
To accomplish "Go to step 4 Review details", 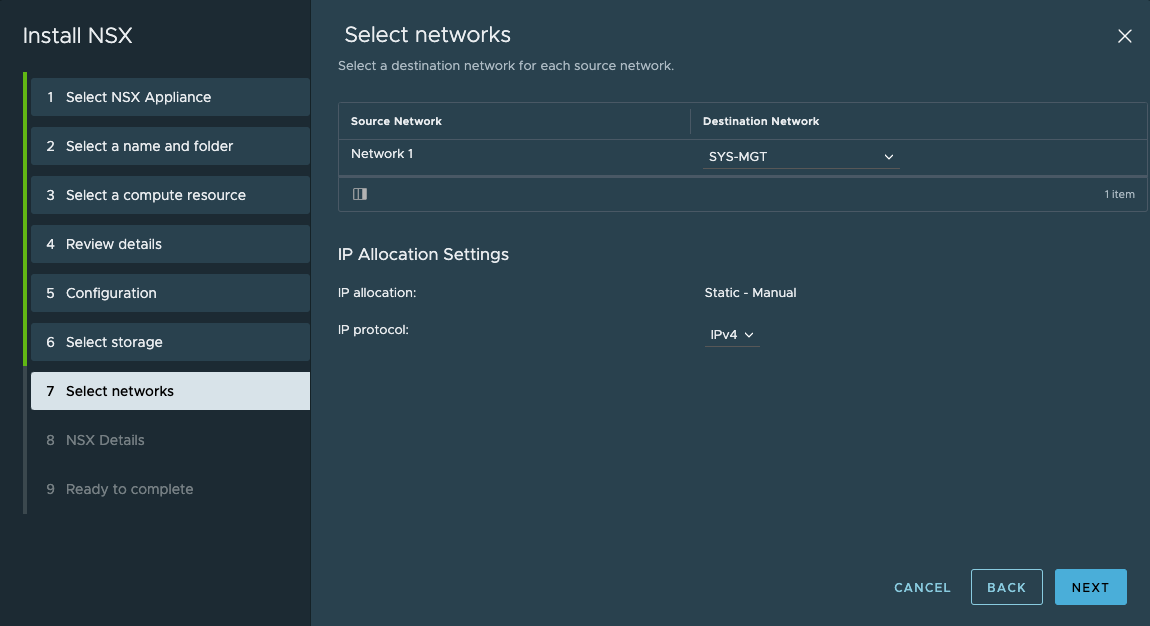I will pyautogui.click(x=170, y=244).
